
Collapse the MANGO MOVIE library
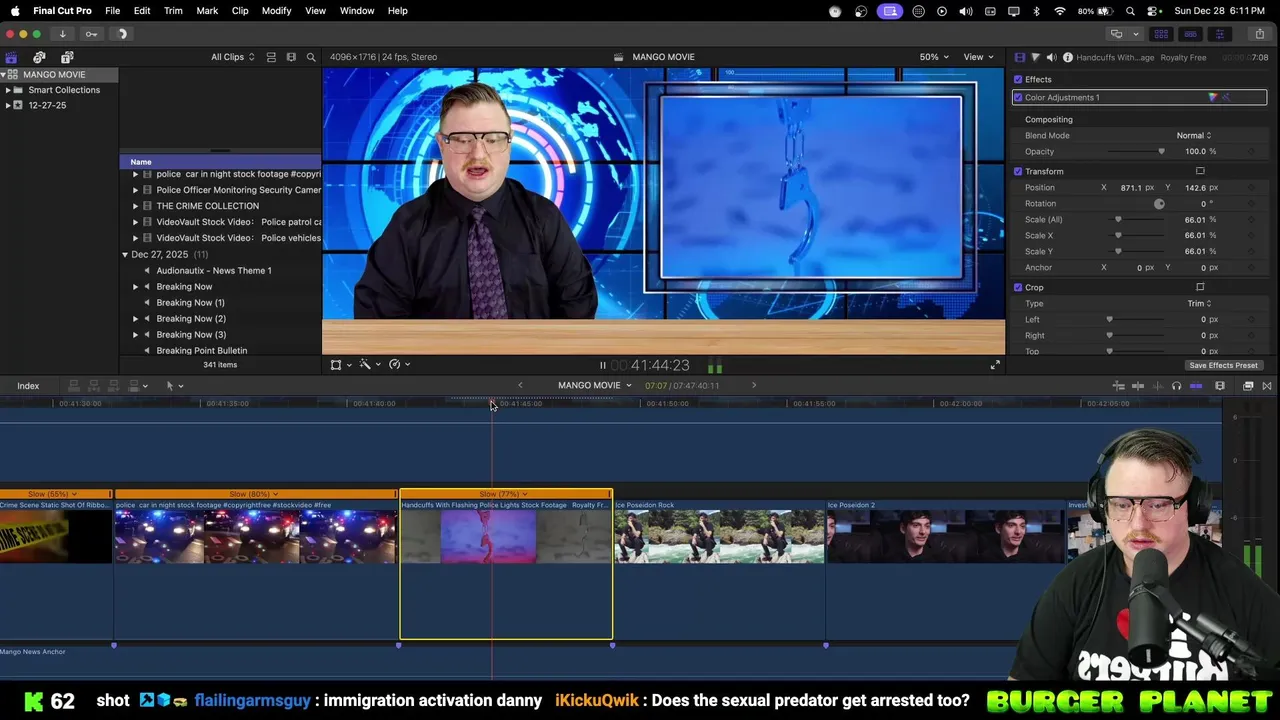click(4, 74)
